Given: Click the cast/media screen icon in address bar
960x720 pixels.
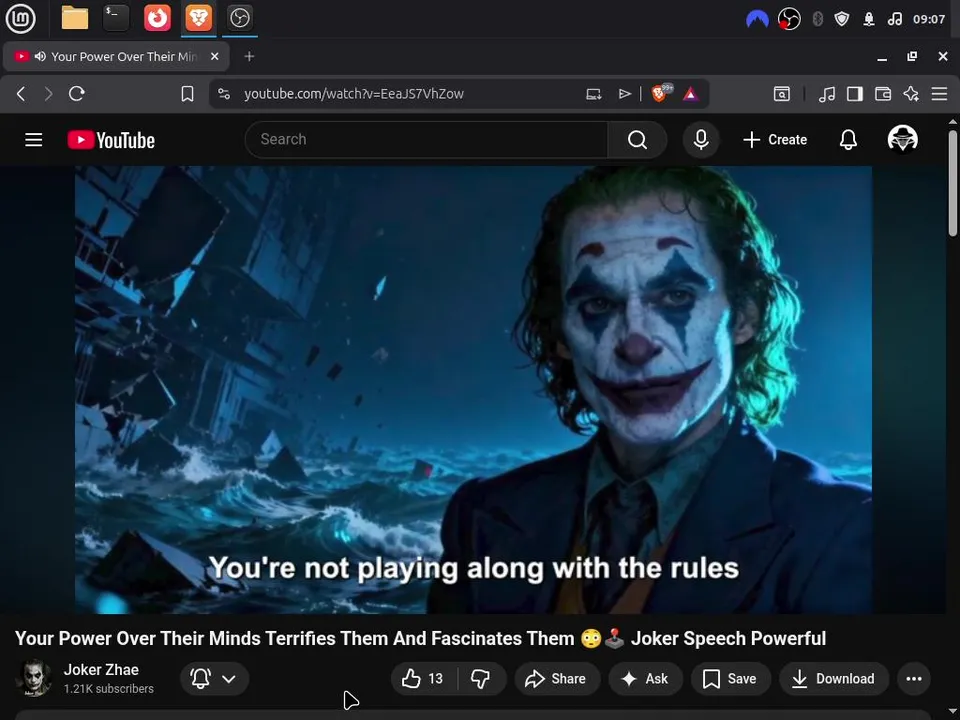Looking at the screenshot, I should [593, 94].
